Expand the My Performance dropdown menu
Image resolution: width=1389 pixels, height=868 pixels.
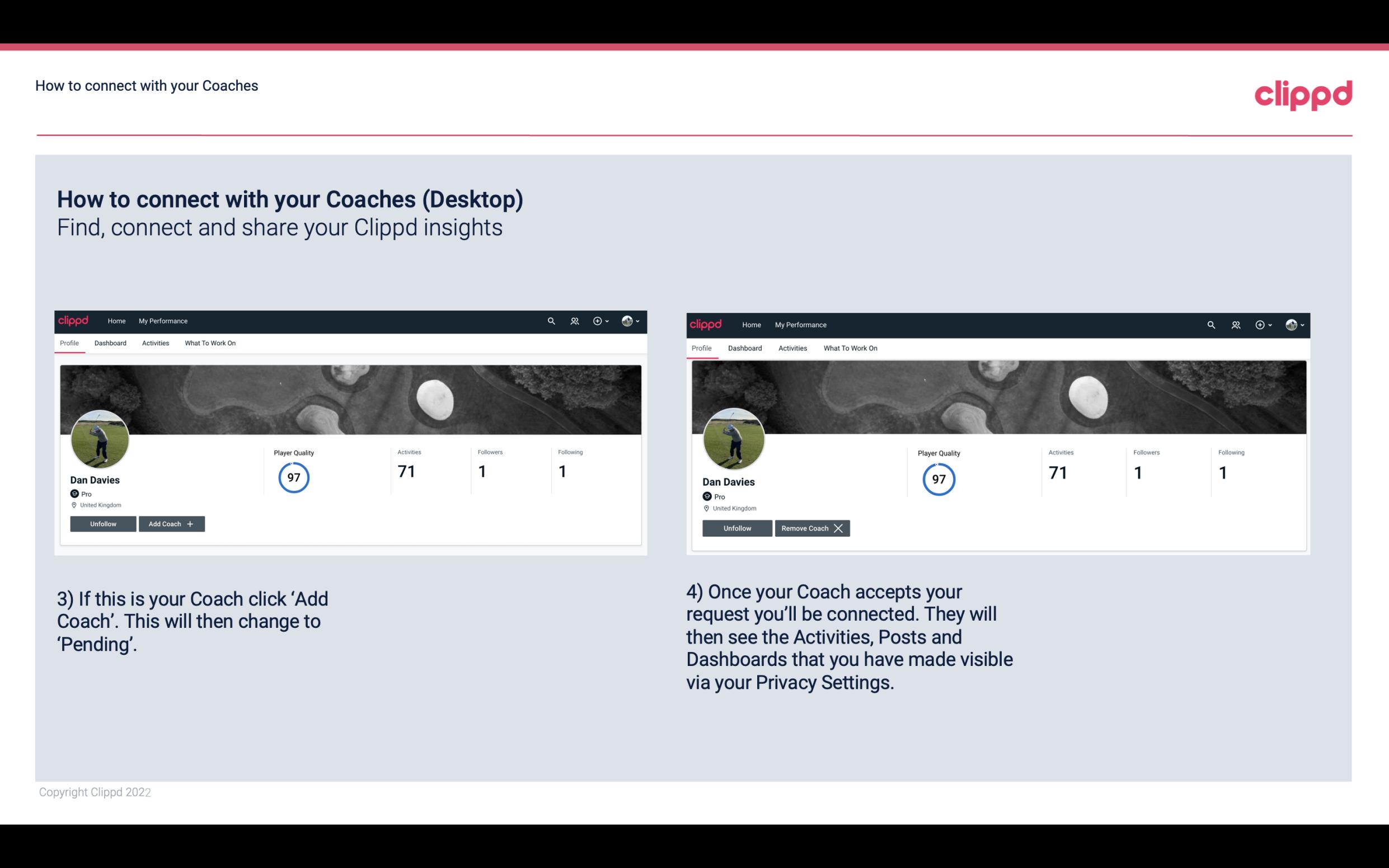pyautogui.click(x=162, y=320)
